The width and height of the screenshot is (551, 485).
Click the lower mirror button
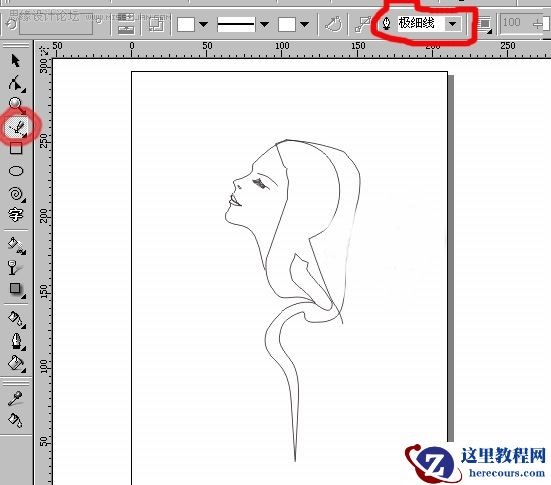click(x=126, y=29)
